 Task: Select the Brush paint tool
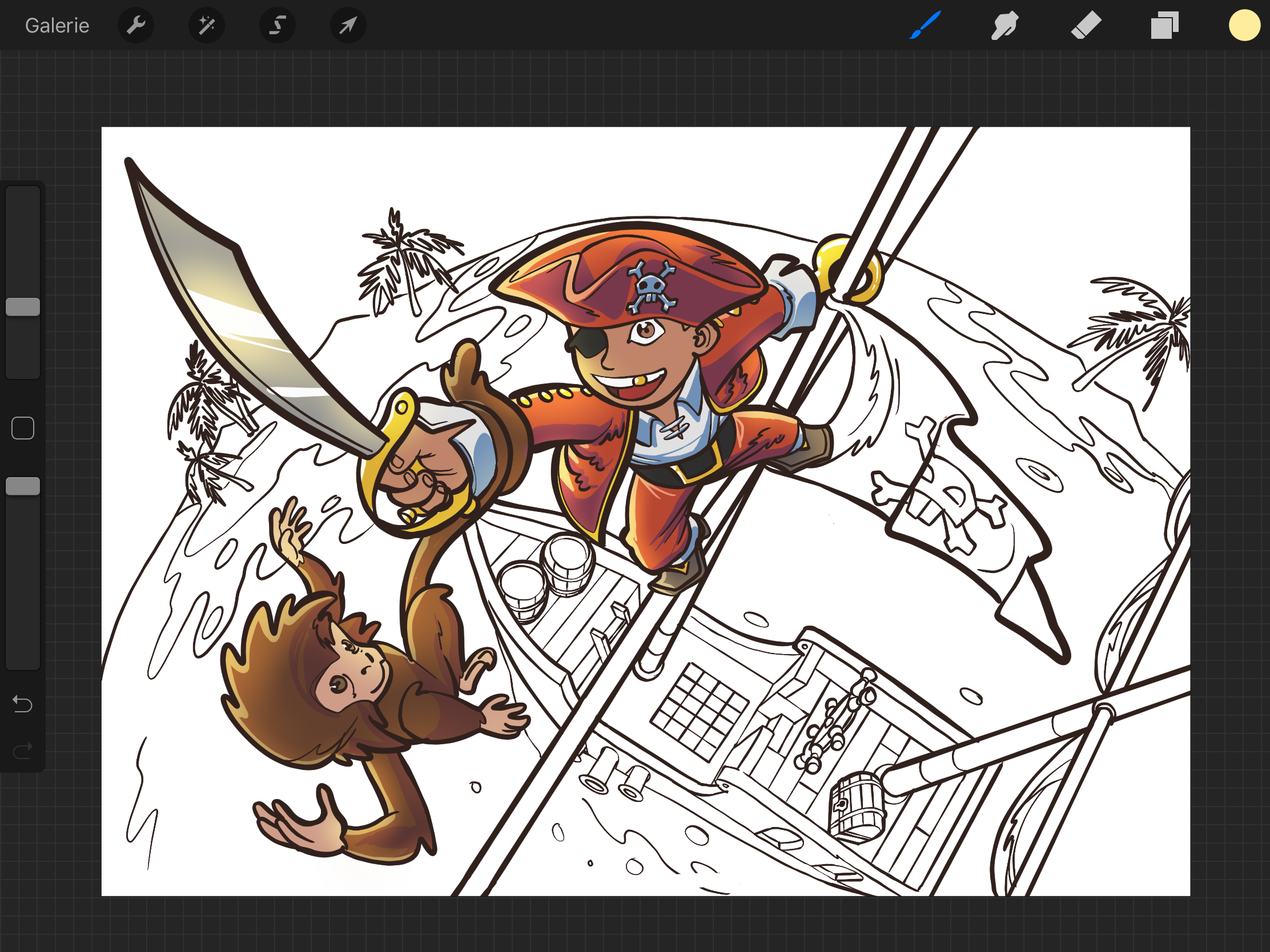tap(925, 25)
